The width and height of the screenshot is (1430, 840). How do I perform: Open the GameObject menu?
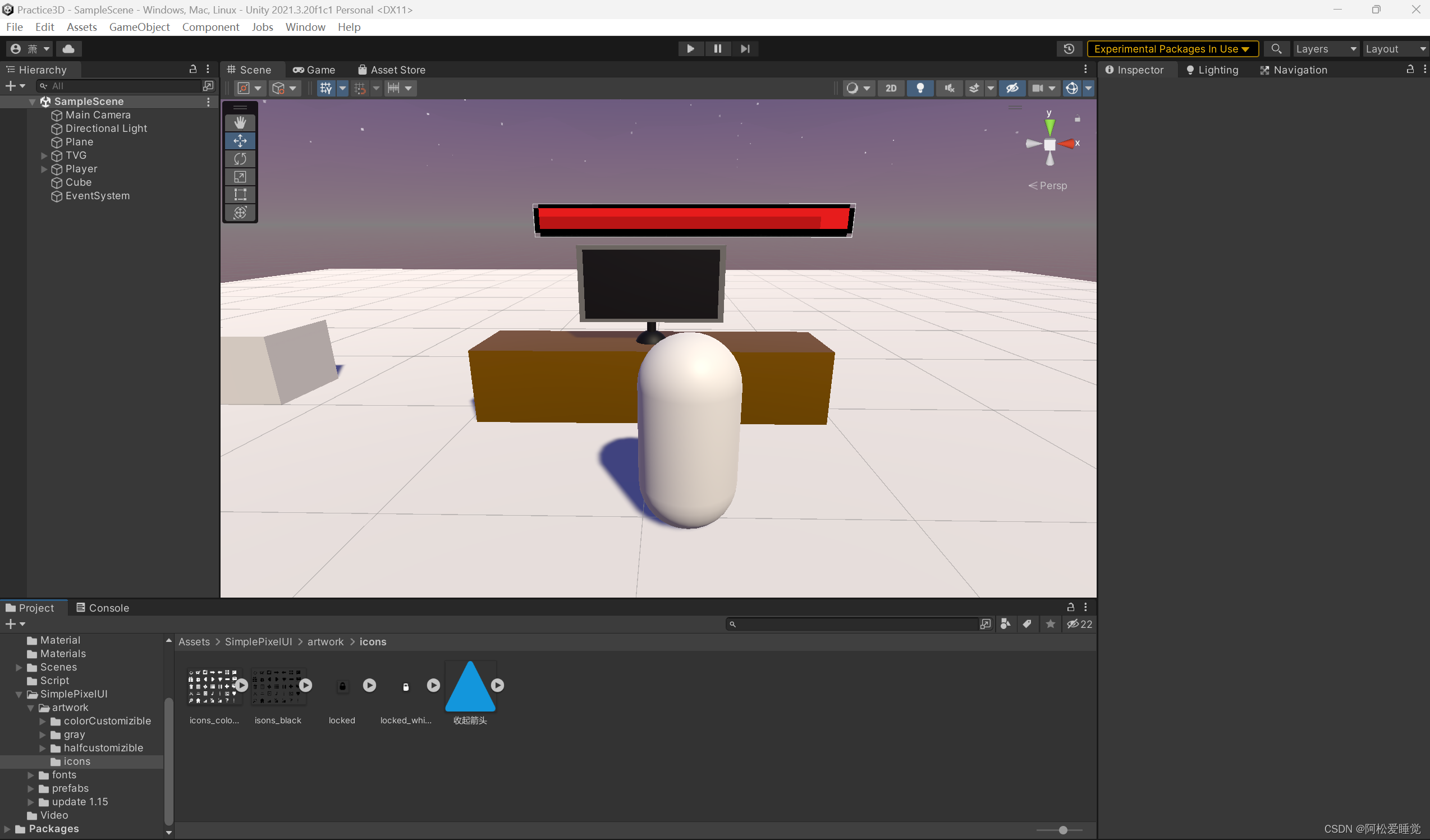tap(140, 27)
